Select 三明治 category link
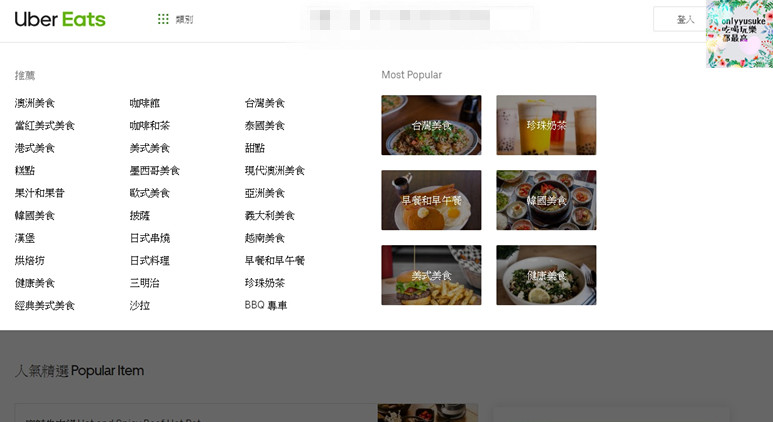The height and width of the screenshot is (422, 773). (144, 283)
